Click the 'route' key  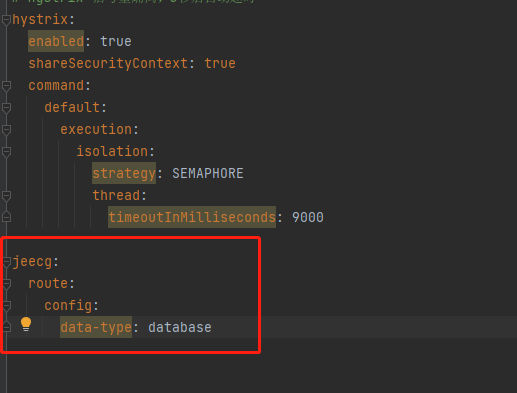(x=48, y=283)
